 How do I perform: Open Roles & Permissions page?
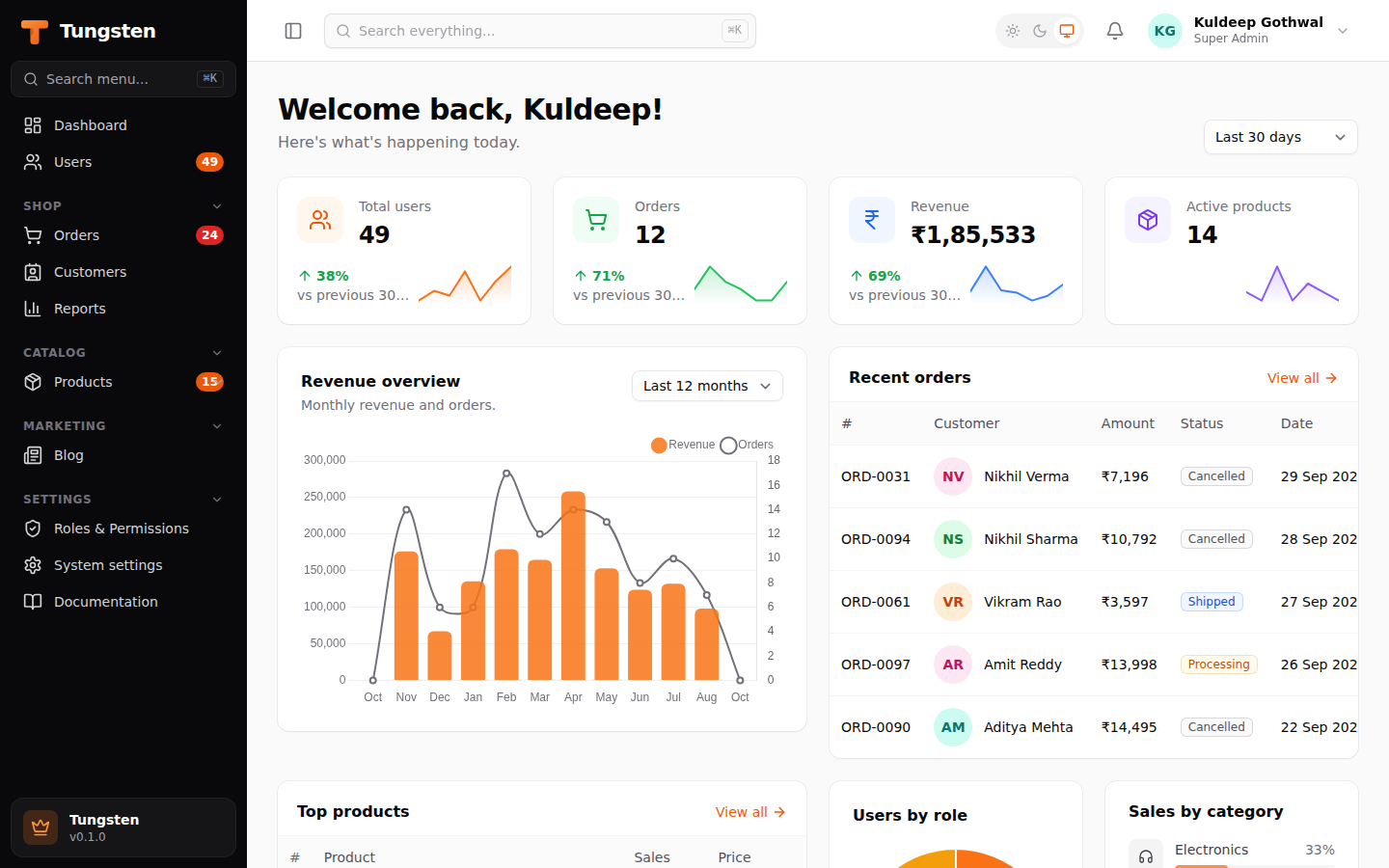point(123,529)
